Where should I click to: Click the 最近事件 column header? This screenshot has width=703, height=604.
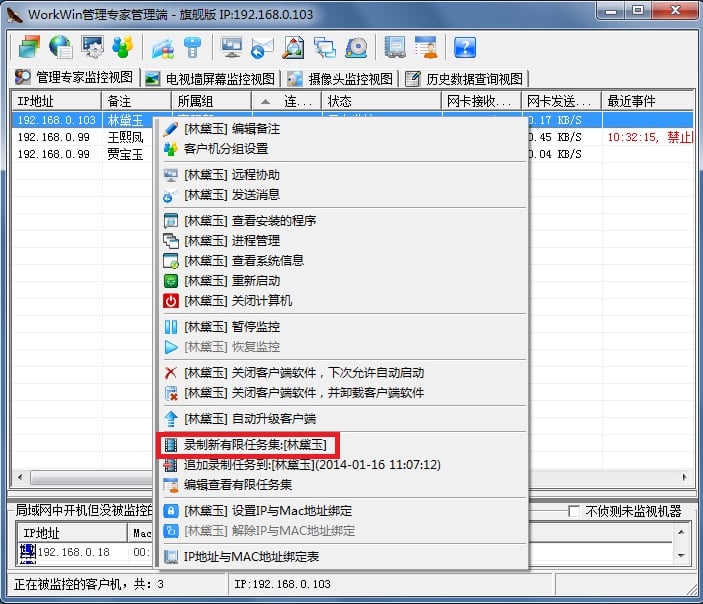647,101
